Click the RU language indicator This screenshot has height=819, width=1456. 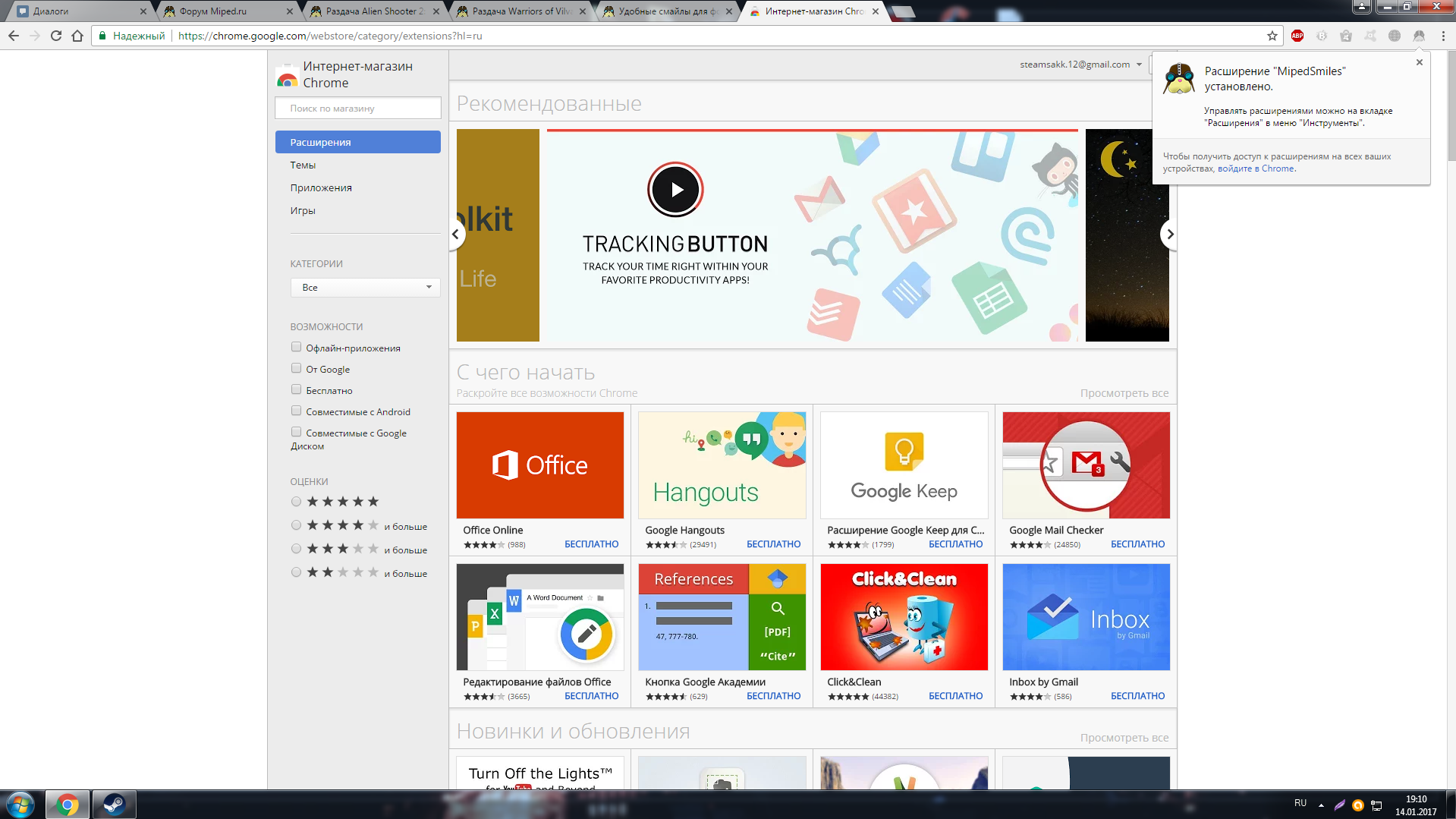(x=1300, y=803)
